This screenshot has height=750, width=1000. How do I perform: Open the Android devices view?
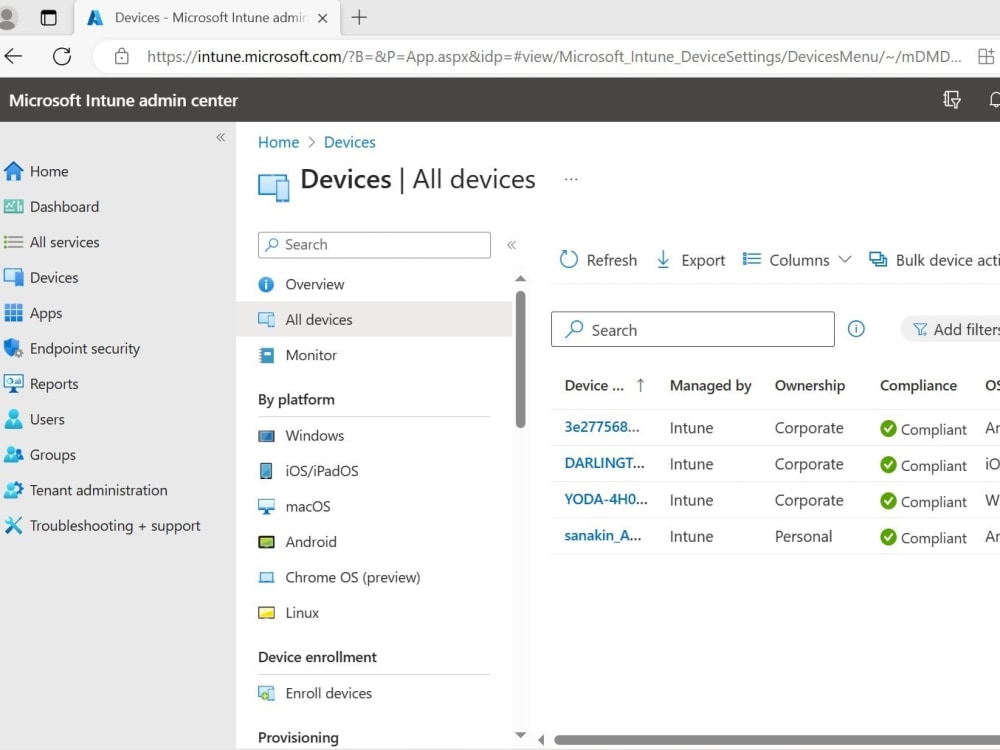coord(313,541)
